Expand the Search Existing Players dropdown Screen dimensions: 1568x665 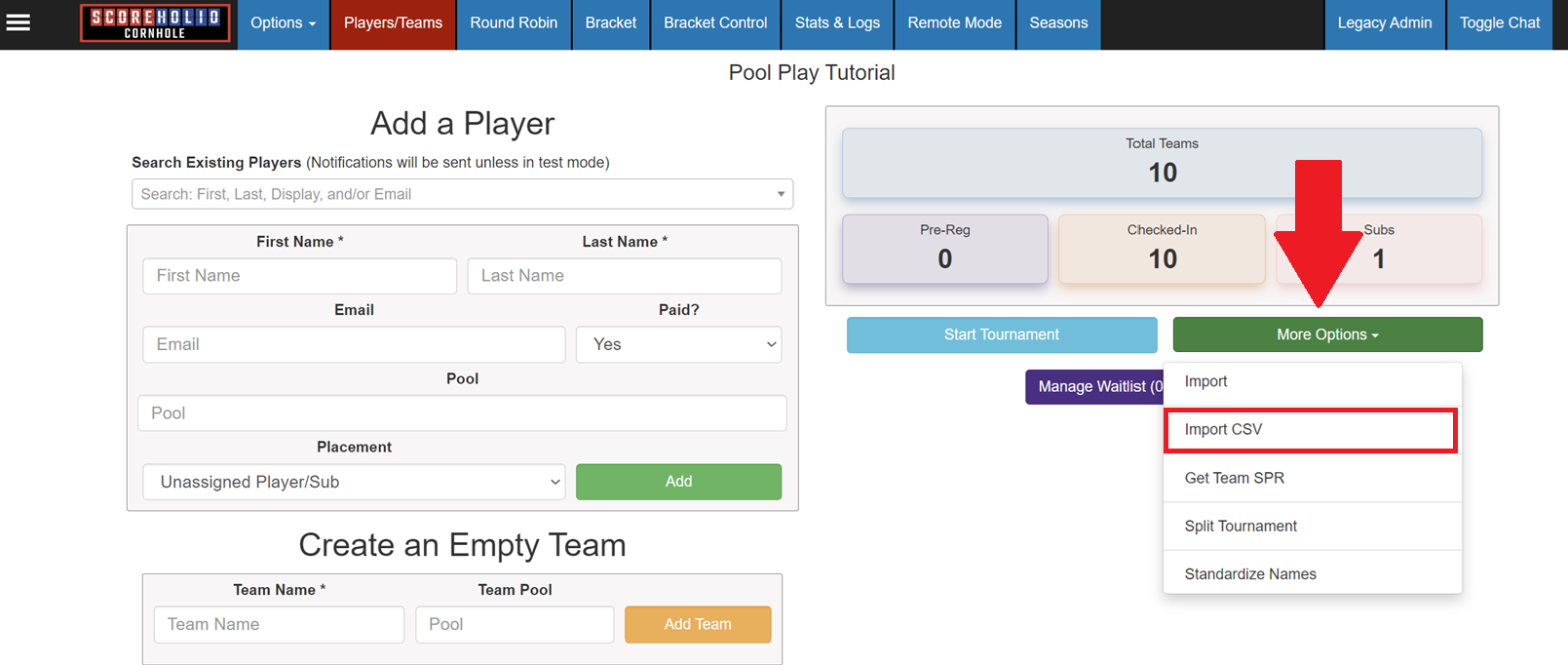[462, 194]
